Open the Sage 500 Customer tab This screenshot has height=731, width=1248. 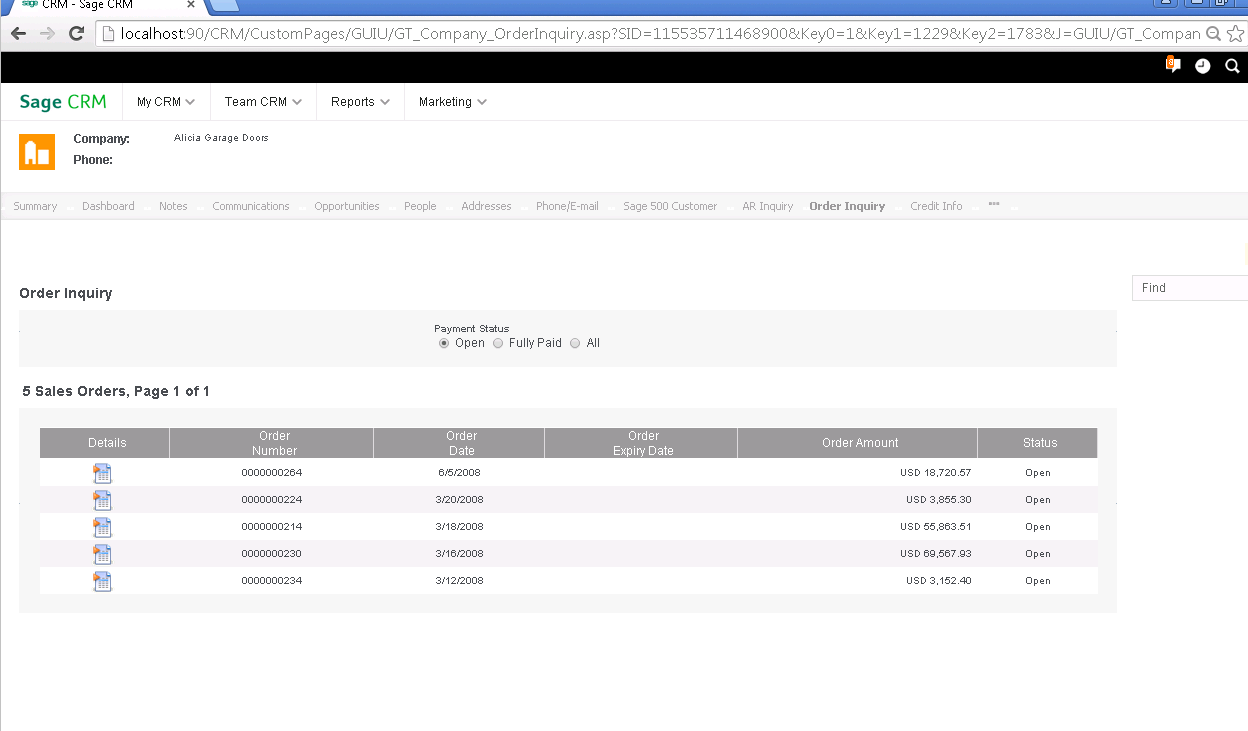click(x=669, y=206)
